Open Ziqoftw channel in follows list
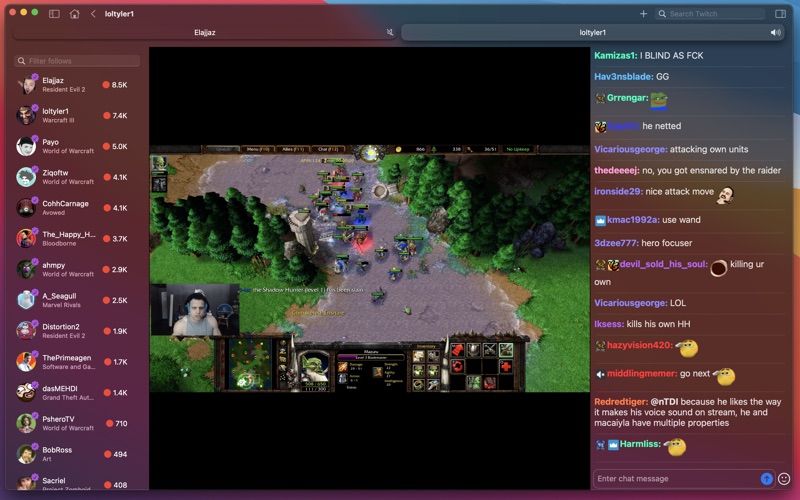 [x=77, y=177]
